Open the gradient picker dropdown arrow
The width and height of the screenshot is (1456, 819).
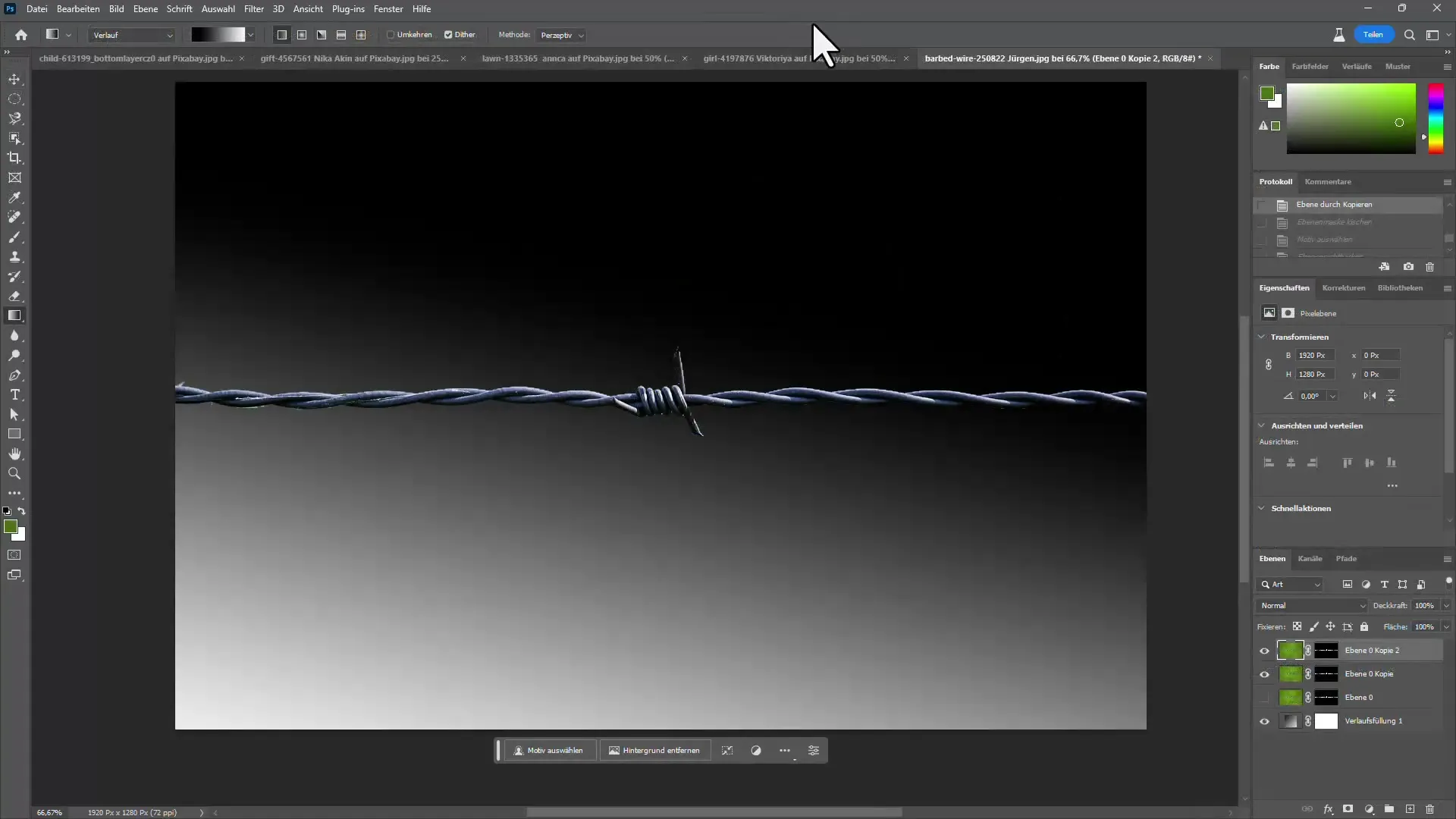[250, 35]
